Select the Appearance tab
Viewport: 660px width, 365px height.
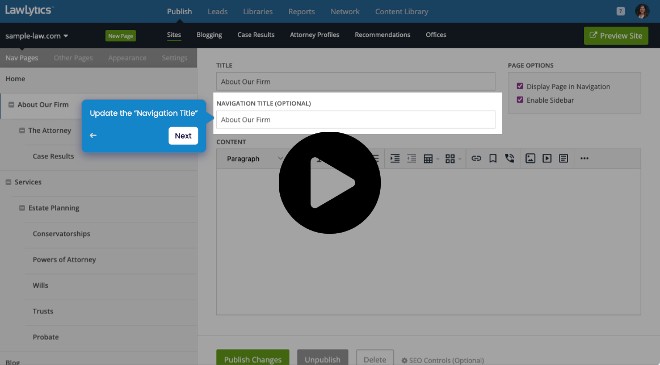(x=127, y=58)
